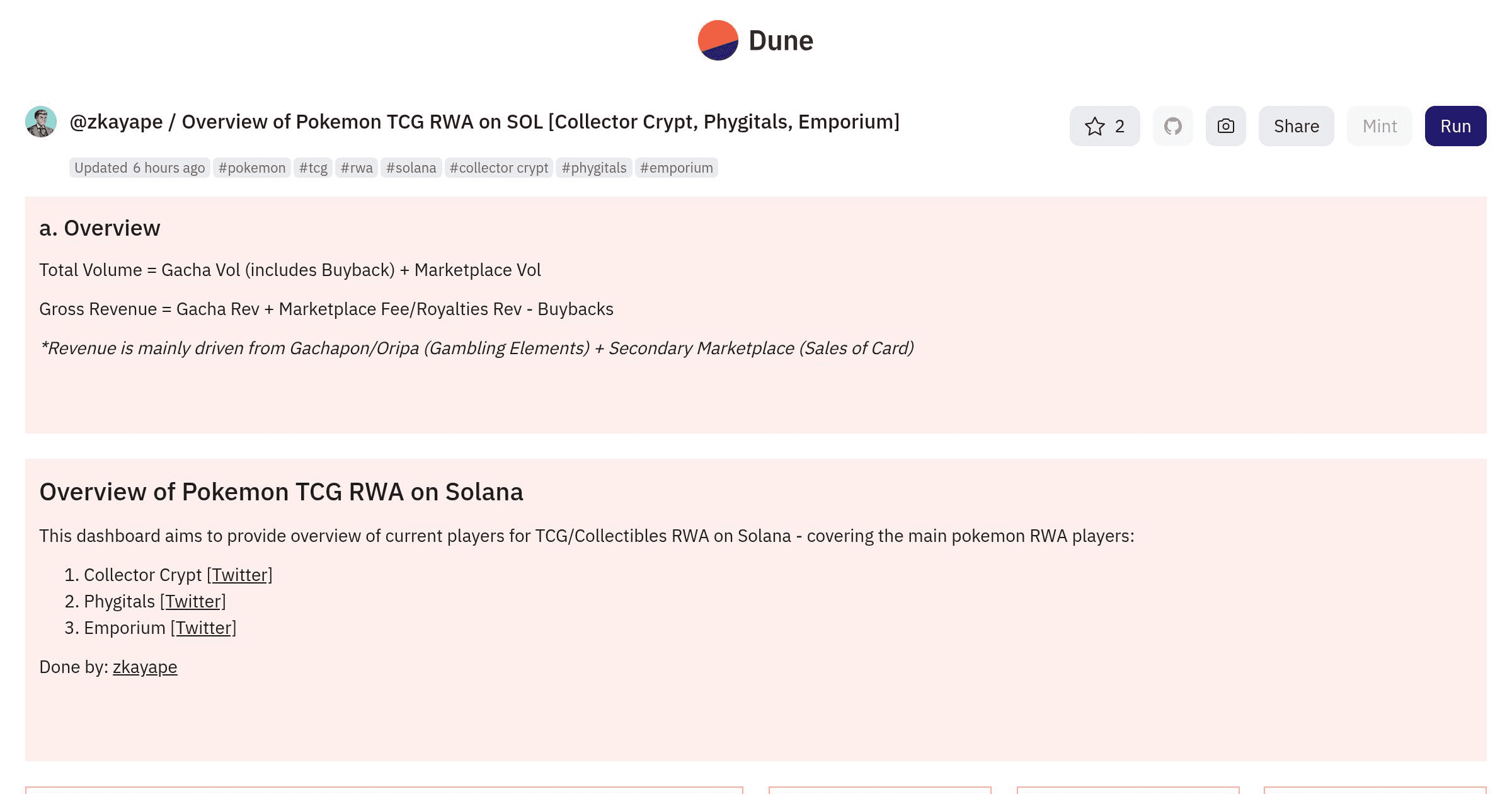Visit the zkayape link after Done by
This screenshot has height=794, width=1512.
145,667
